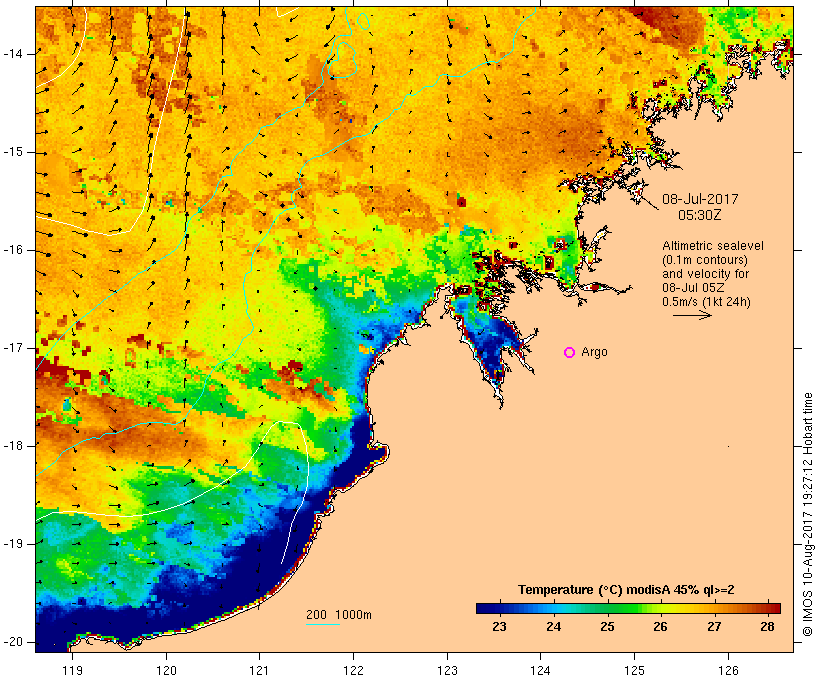
Task: Click the '05:30Z' time text
Action: tap(700, 215)
